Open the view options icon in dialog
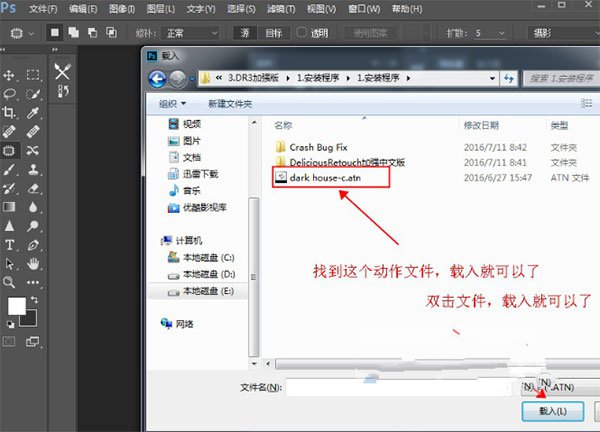The width and height of the screenshot is (600, 432). pyautogui.click(x=587, y=103)
